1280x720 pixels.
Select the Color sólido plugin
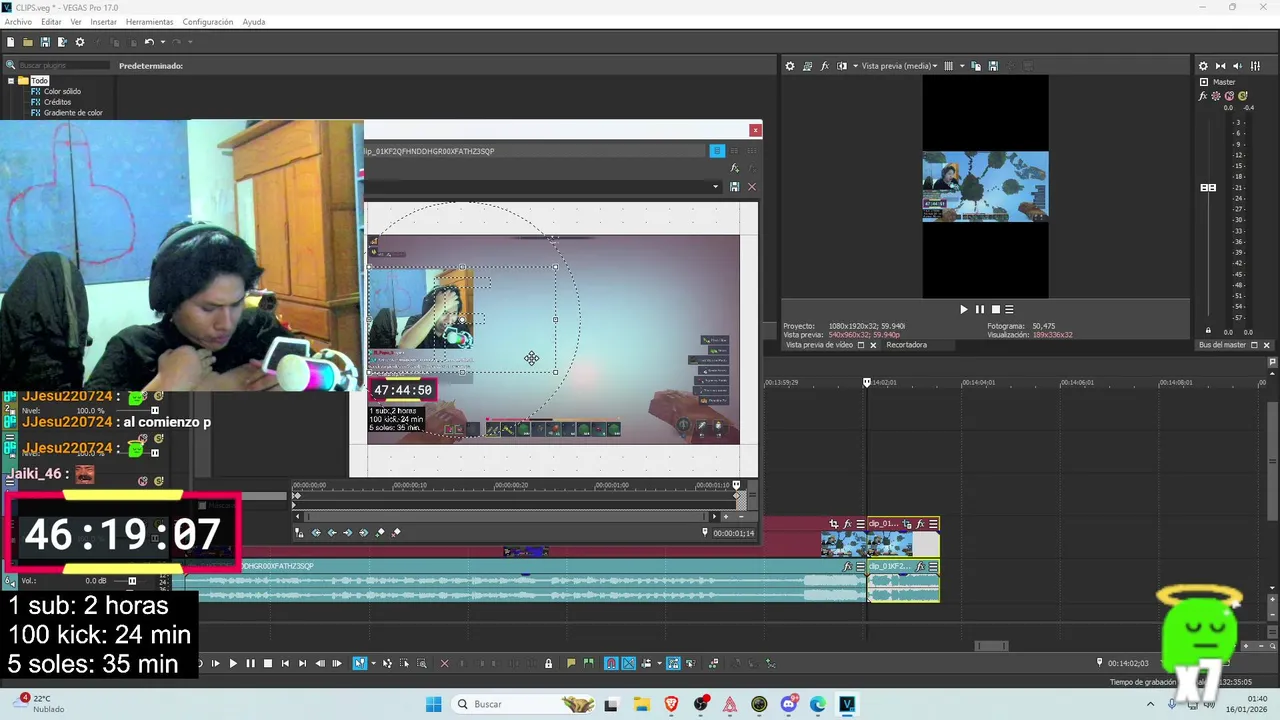[62, 91]
